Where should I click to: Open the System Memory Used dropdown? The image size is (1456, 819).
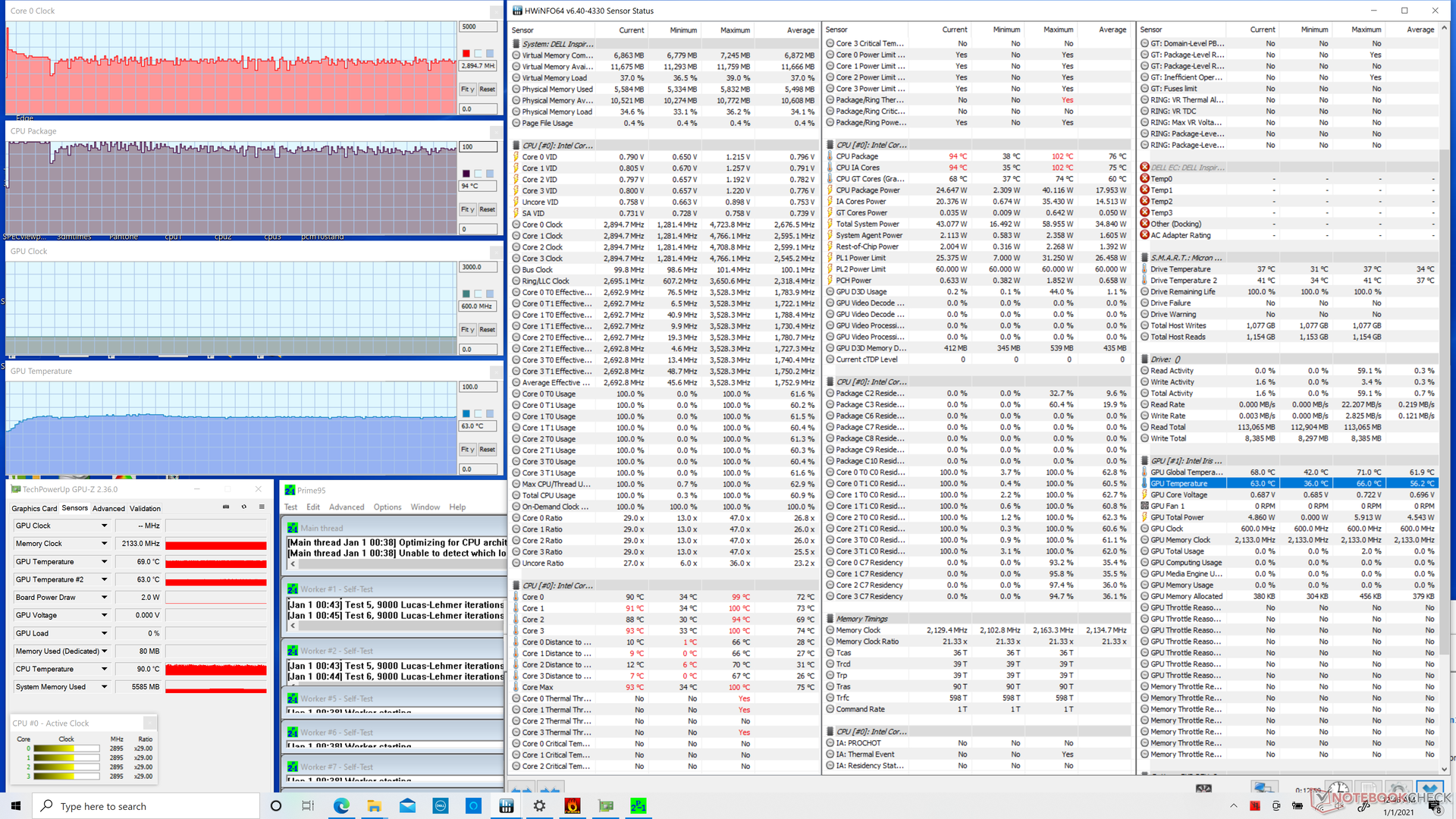tap(104, 687)
